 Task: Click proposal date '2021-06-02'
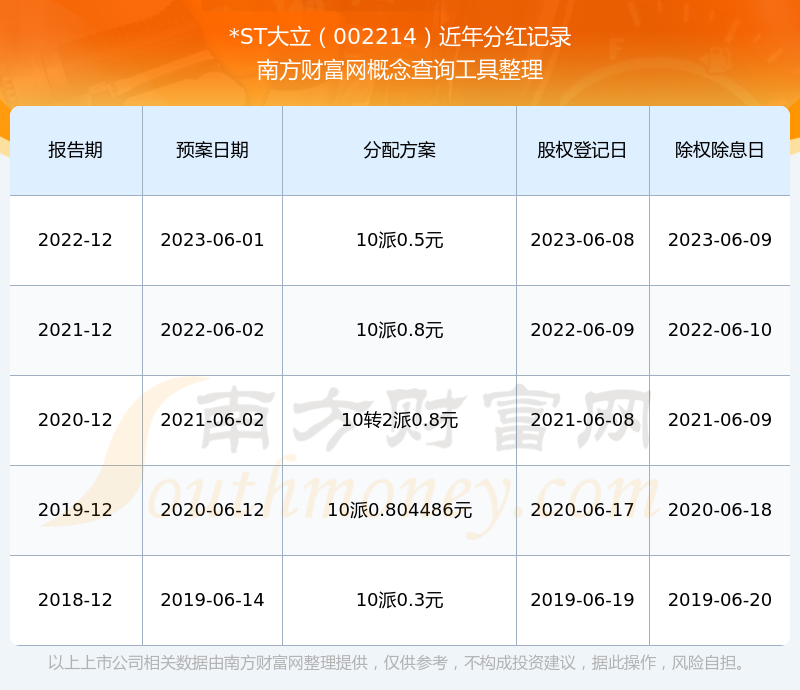(212, 420)
